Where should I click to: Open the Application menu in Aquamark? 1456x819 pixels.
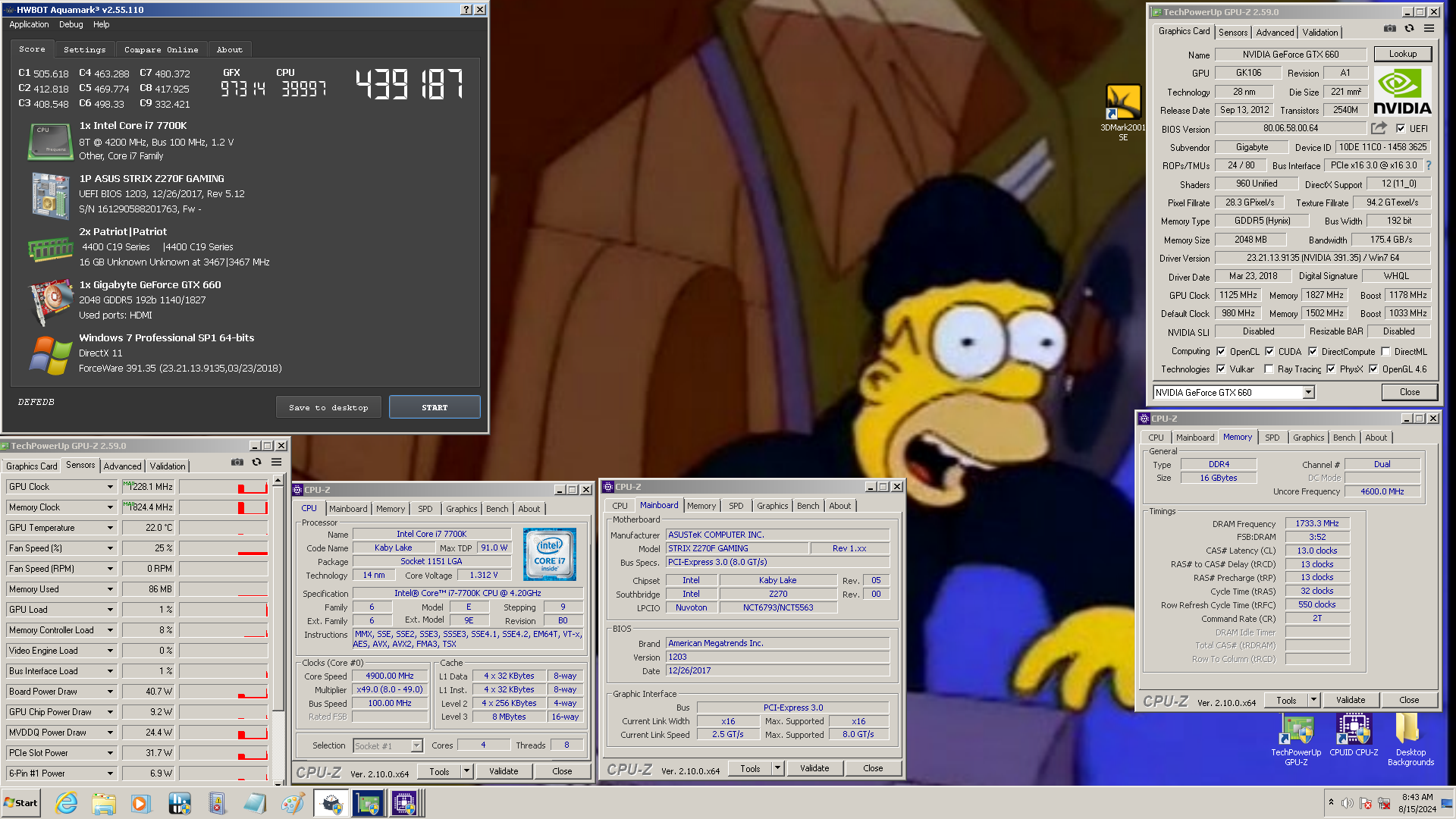[x=29, y=25]
